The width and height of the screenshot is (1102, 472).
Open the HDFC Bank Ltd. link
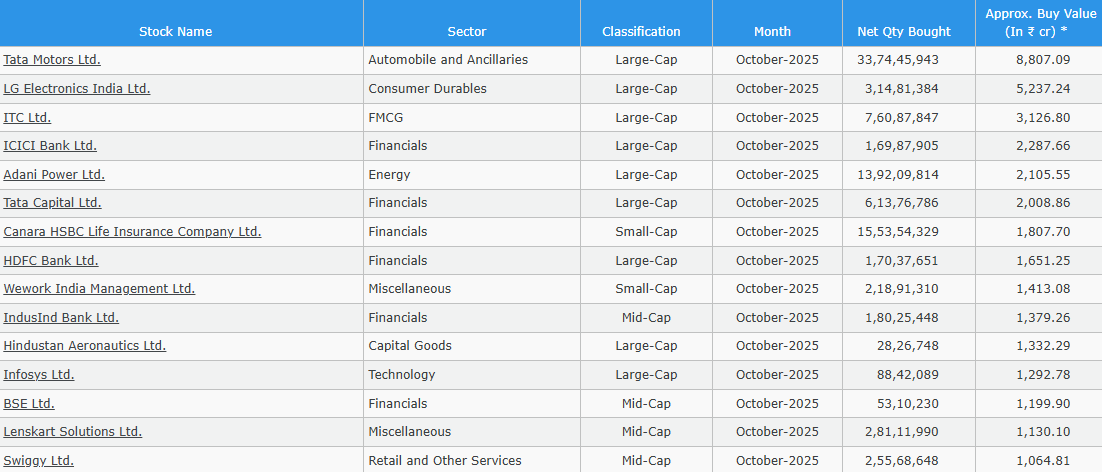click(51, 261)
